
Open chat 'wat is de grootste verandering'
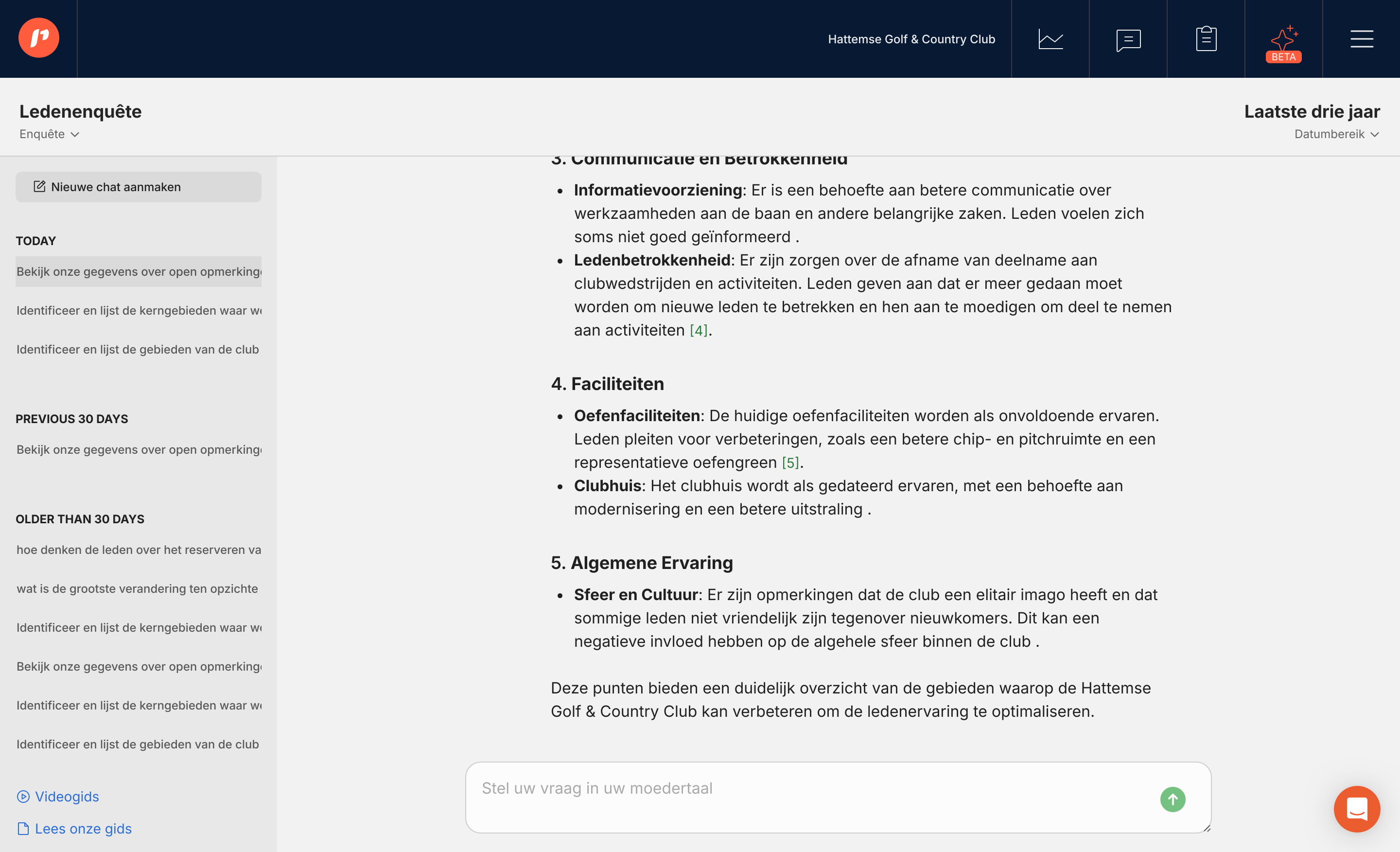(x=137, y=589)
